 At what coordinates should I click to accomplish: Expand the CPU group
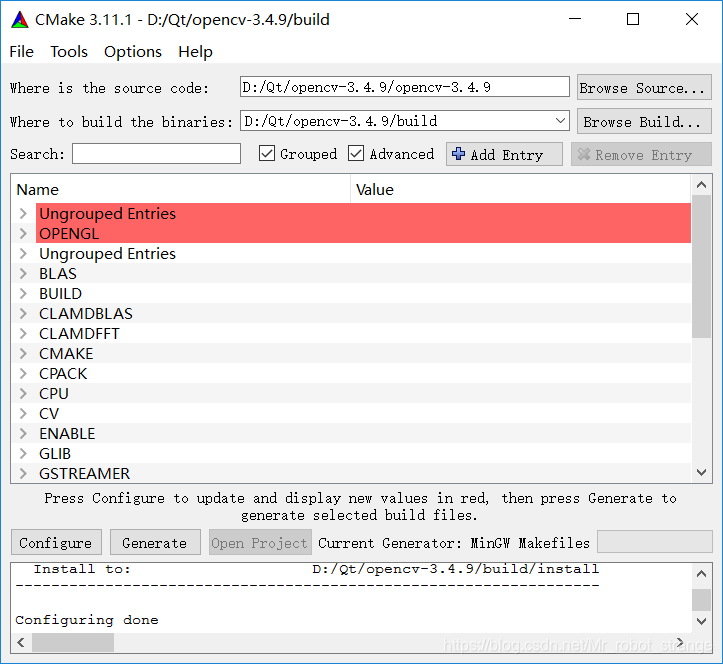[23, 393]
